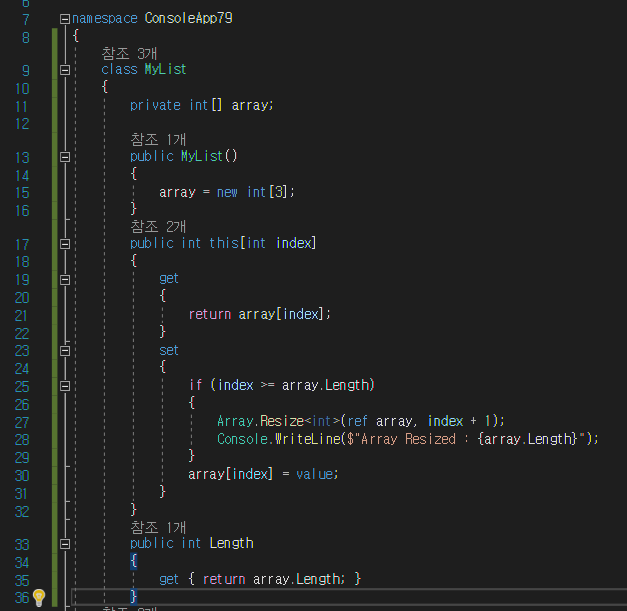Collapse the MyList() constructor block
627x611 pixels.
65,157
